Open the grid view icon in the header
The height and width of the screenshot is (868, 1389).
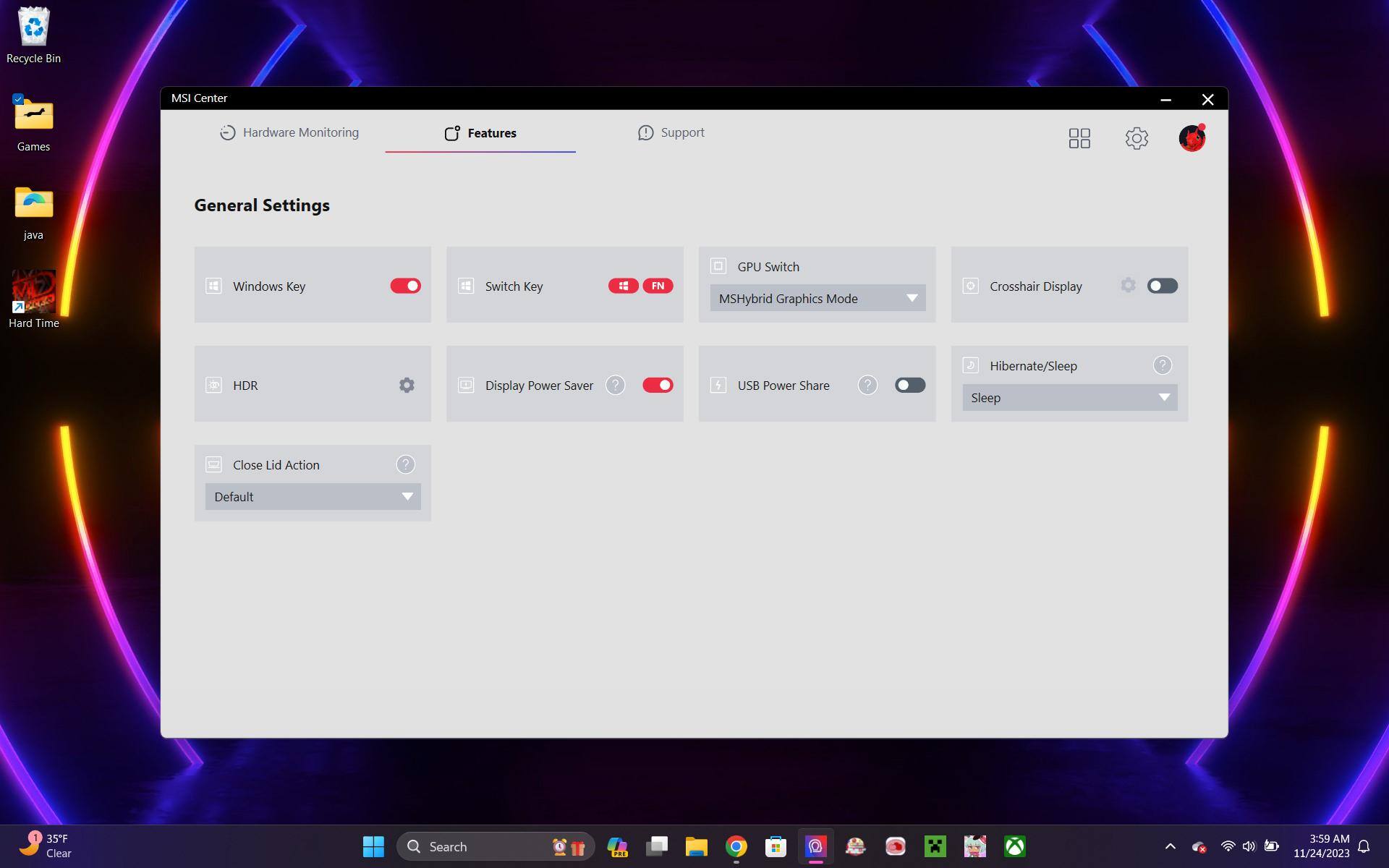(1079, 138)
